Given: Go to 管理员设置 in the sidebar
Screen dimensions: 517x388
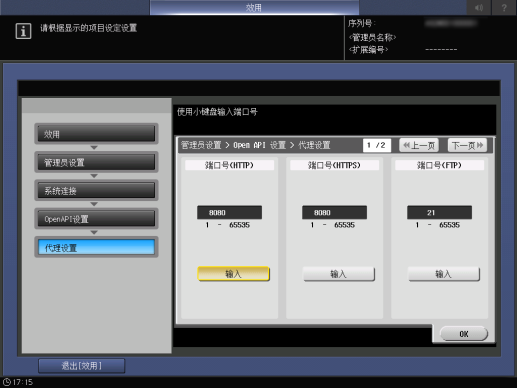Looking at the screenshot, I should click(96, 162).
